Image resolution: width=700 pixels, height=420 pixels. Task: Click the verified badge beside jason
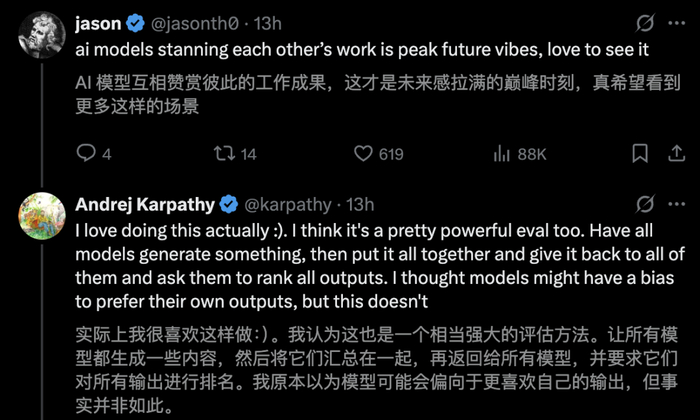(138, 22)
